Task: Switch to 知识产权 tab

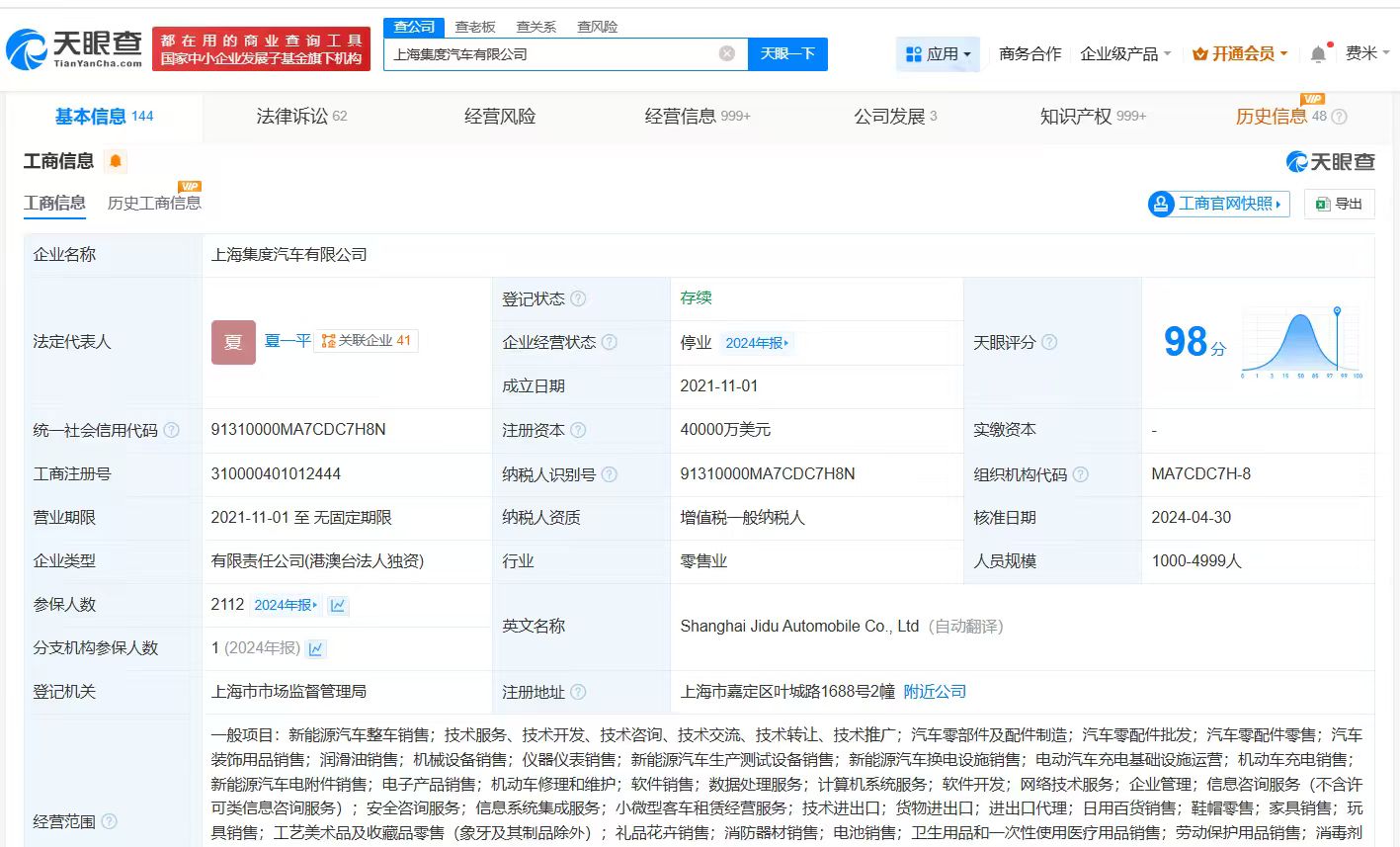Action: 1093,117
